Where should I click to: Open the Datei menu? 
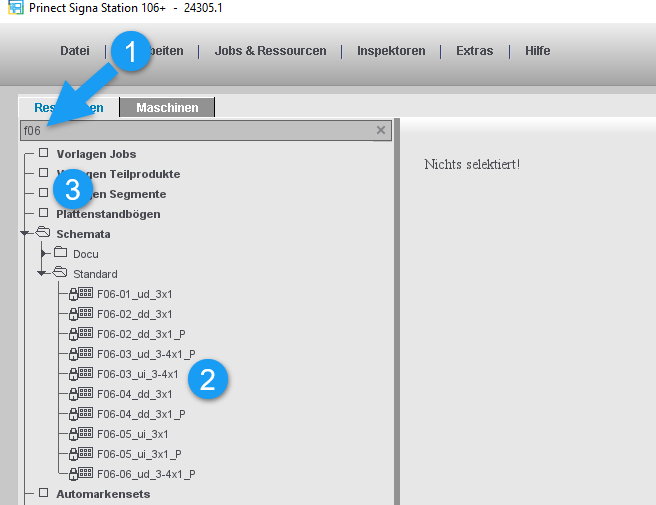[75, 51]
